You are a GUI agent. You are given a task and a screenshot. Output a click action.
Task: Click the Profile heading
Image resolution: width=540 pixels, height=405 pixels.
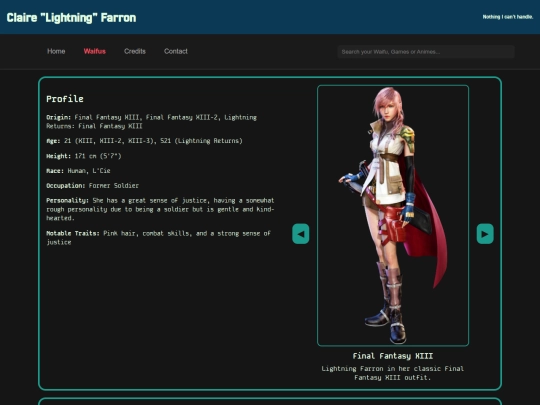(x=65, y=99)
